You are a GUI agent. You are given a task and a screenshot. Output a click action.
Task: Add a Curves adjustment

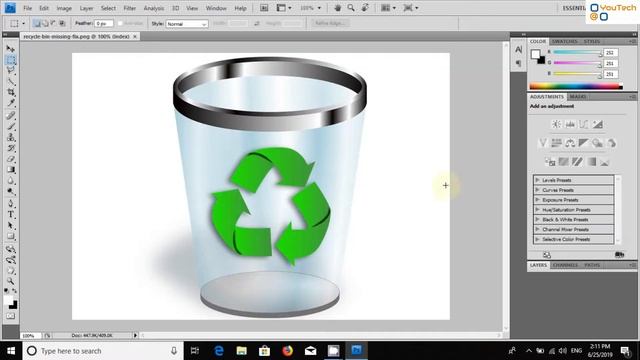(x=584, y=124)
